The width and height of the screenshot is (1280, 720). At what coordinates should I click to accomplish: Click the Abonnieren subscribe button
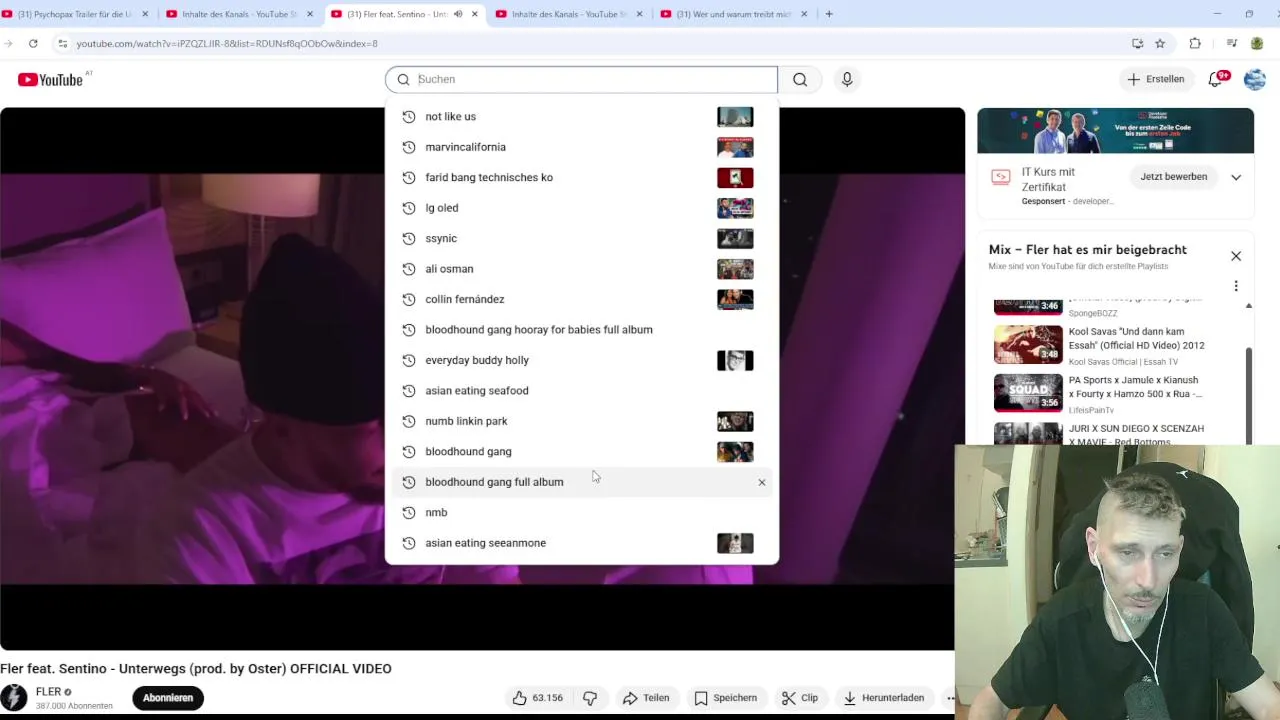[168, 698]
